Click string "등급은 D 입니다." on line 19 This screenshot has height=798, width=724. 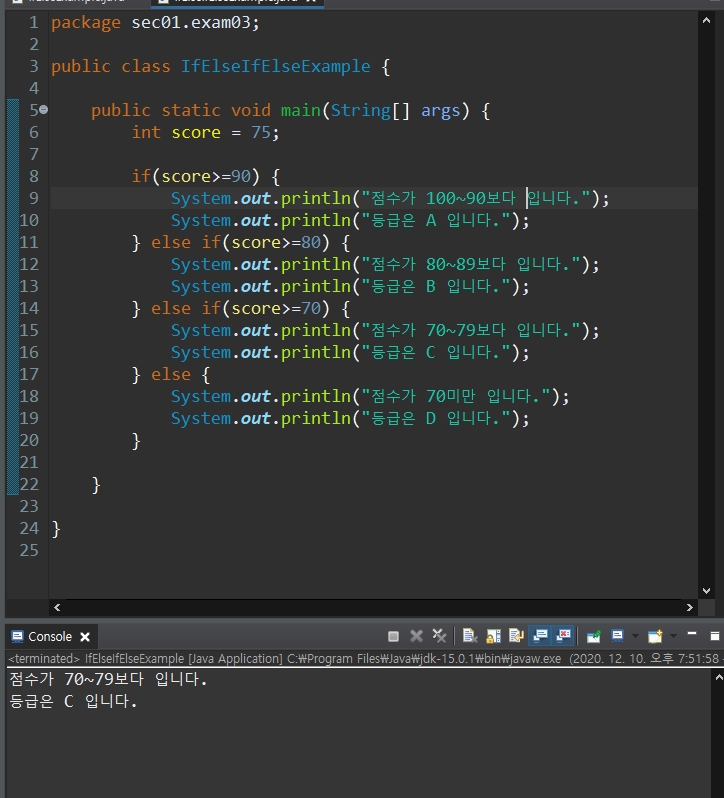436,418
